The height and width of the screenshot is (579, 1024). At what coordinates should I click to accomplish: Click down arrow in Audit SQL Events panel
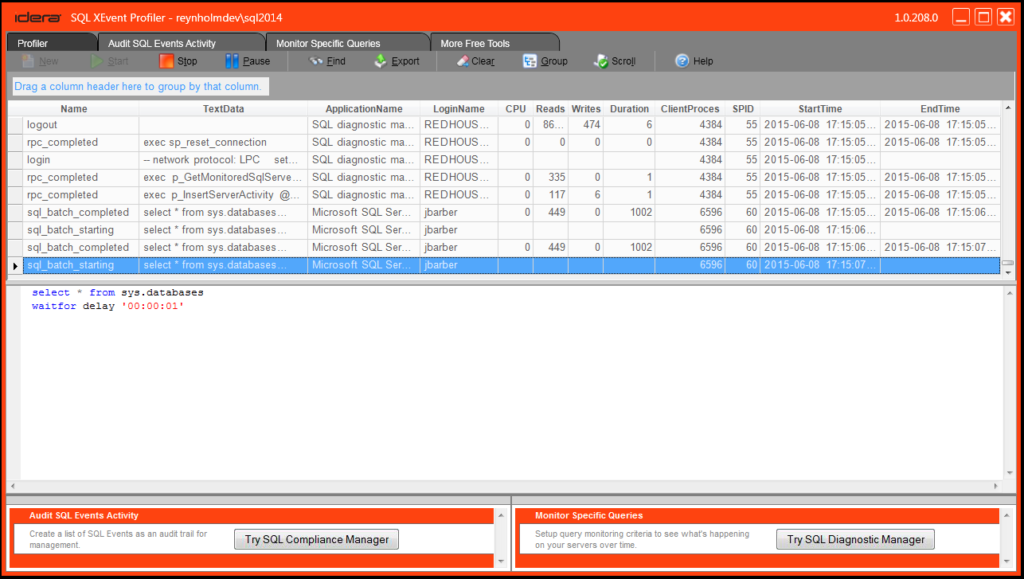[501, 561]
